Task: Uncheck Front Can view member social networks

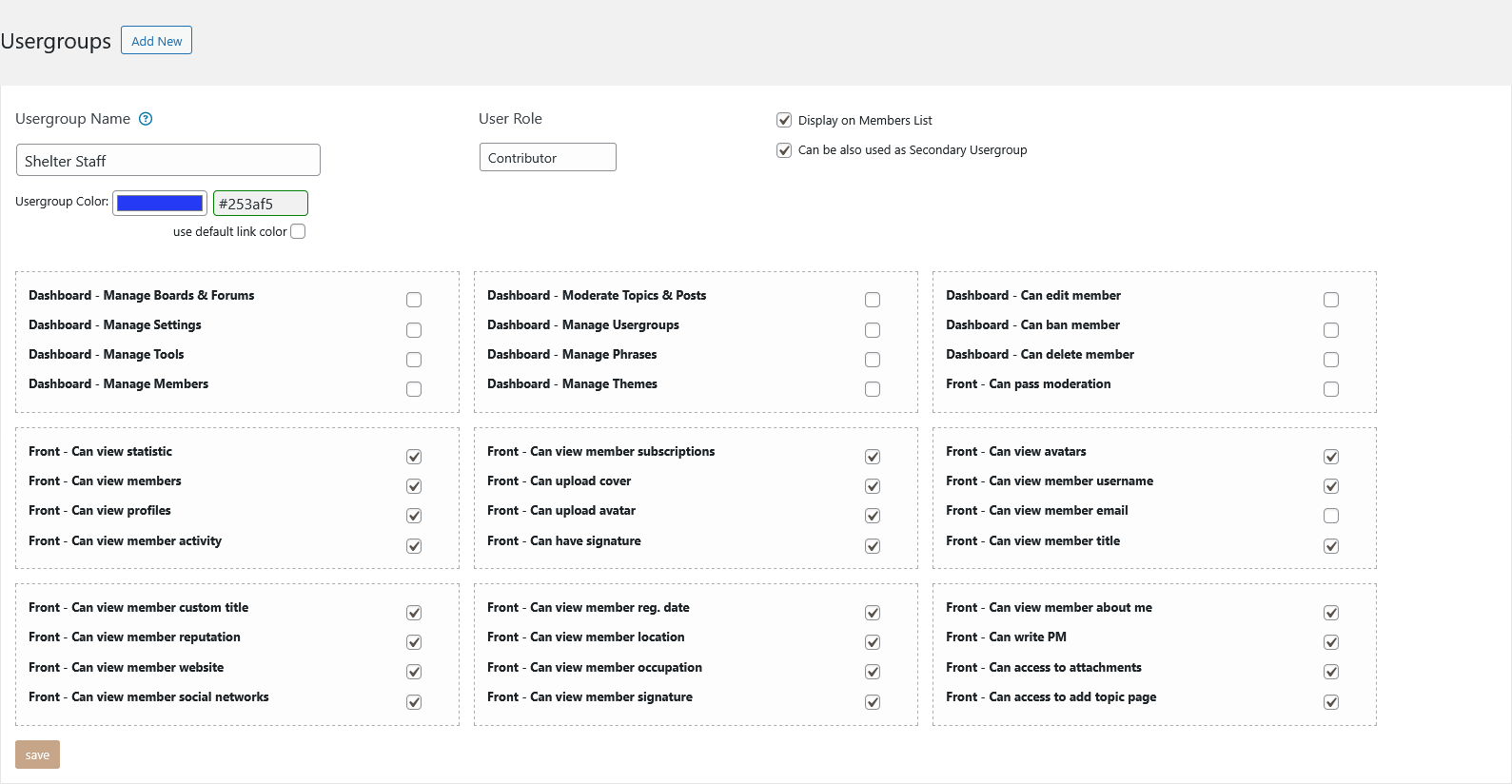Action: [414, 702]
